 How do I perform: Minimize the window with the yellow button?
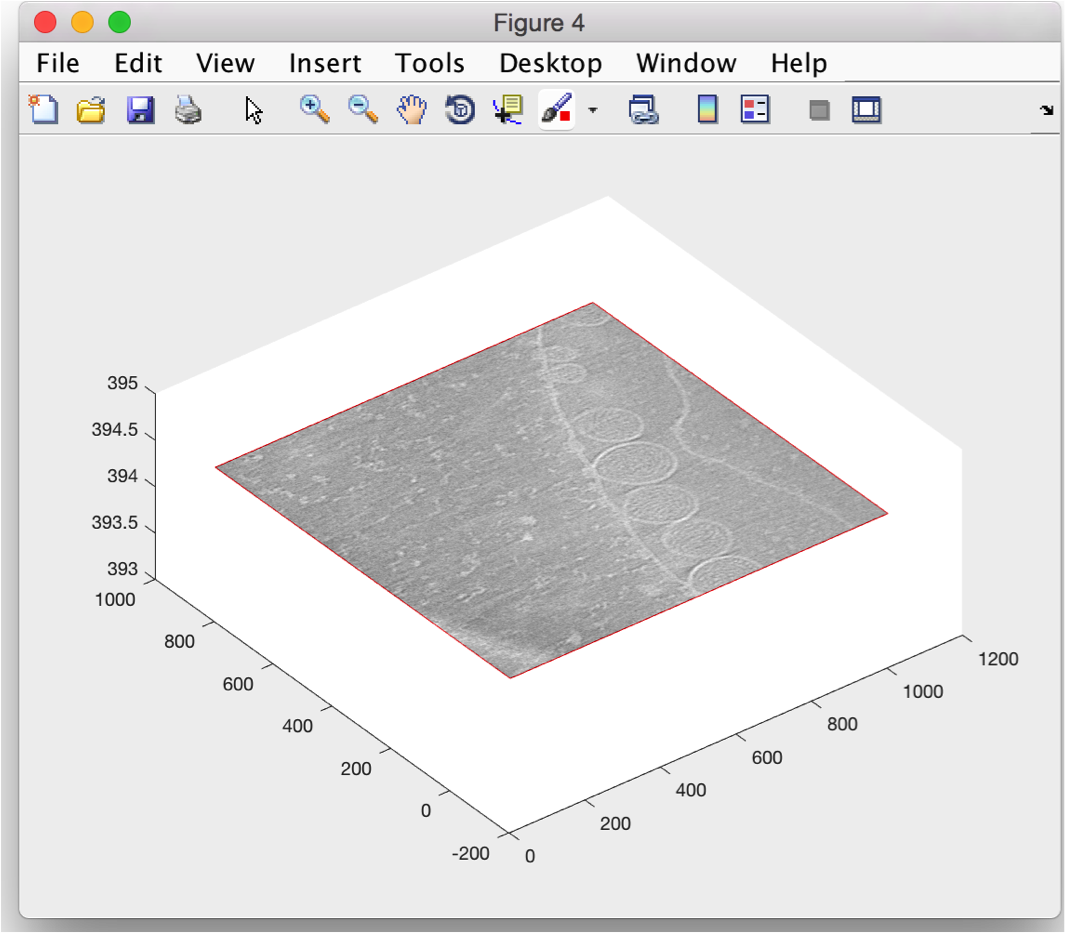click(x=82, y=22)
